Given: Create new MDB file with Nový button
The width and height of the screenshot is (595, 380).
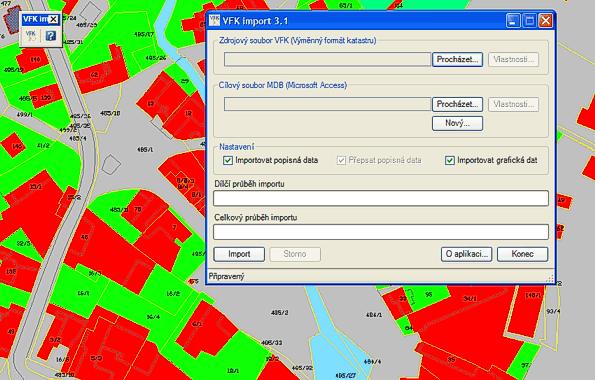Looking at the screenshot, I should click(x=457, y=123).
